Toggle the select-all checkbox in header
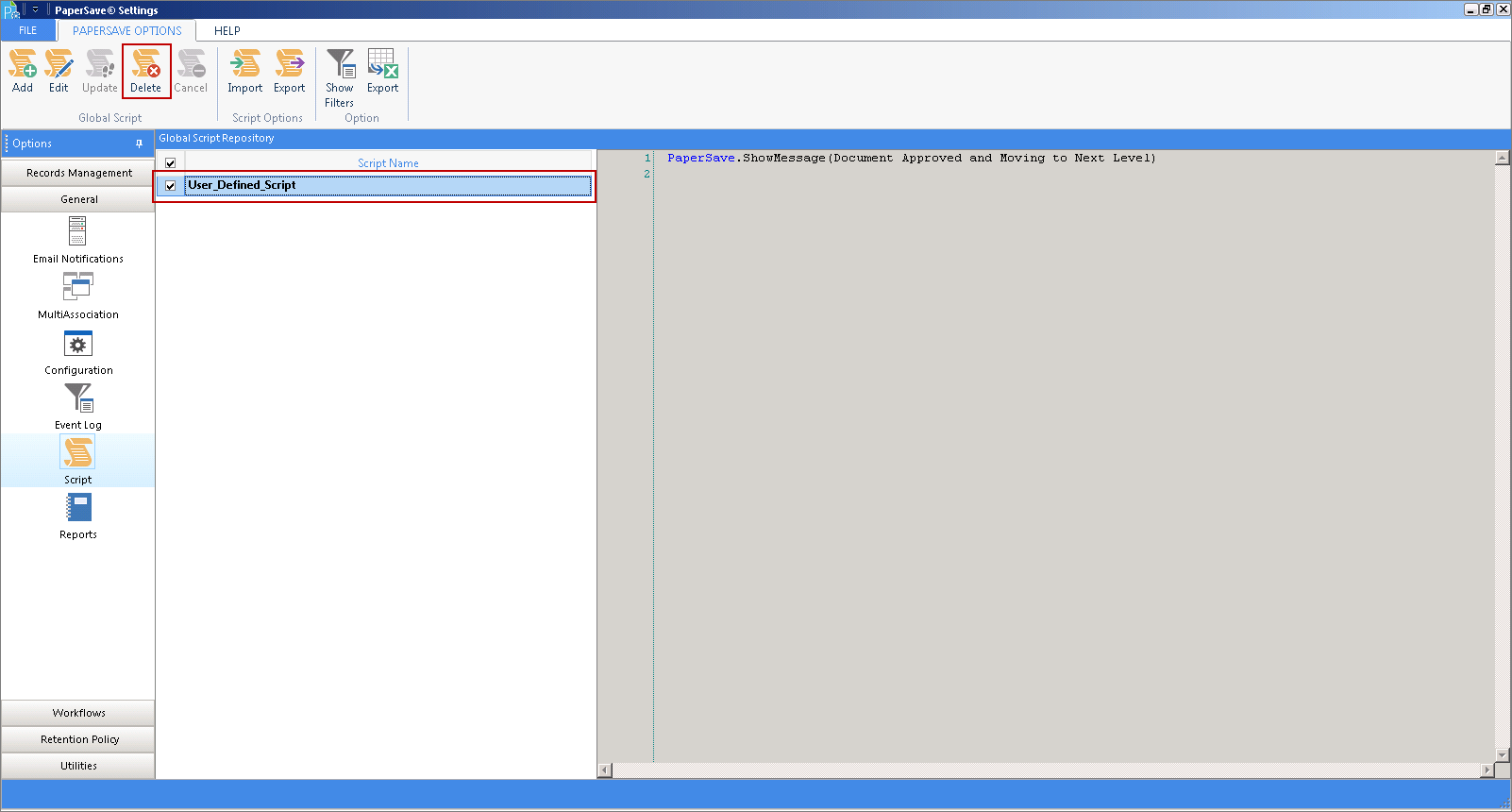 pyautogui.click(x=171, y=163)
